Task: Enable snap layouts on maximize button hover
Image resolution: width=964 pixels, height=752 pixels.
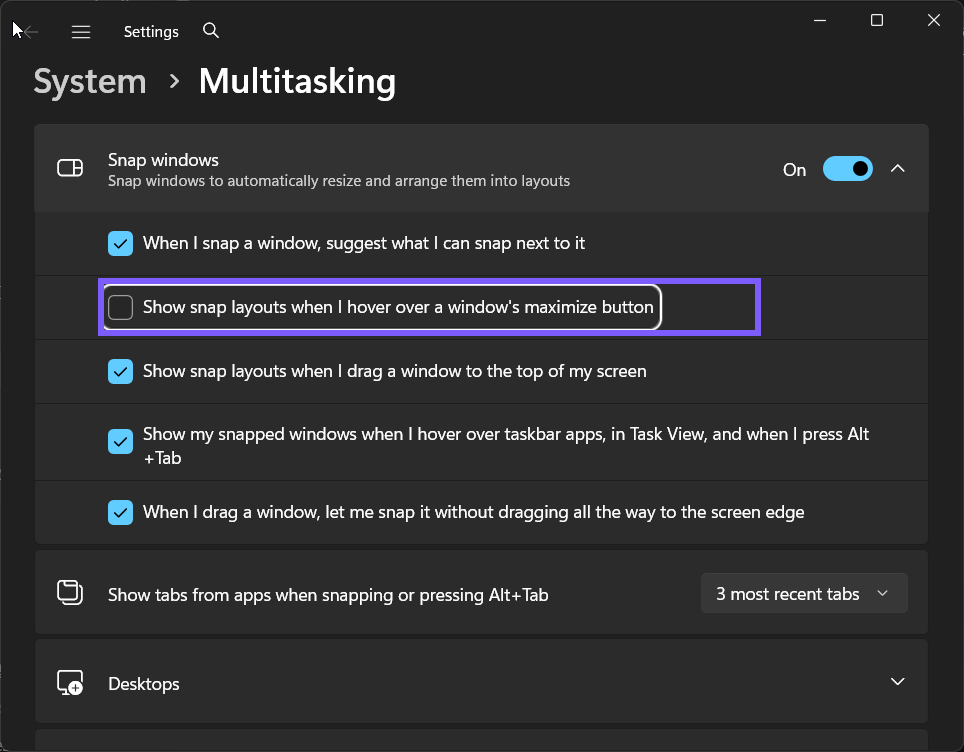Action: point(120,307)
